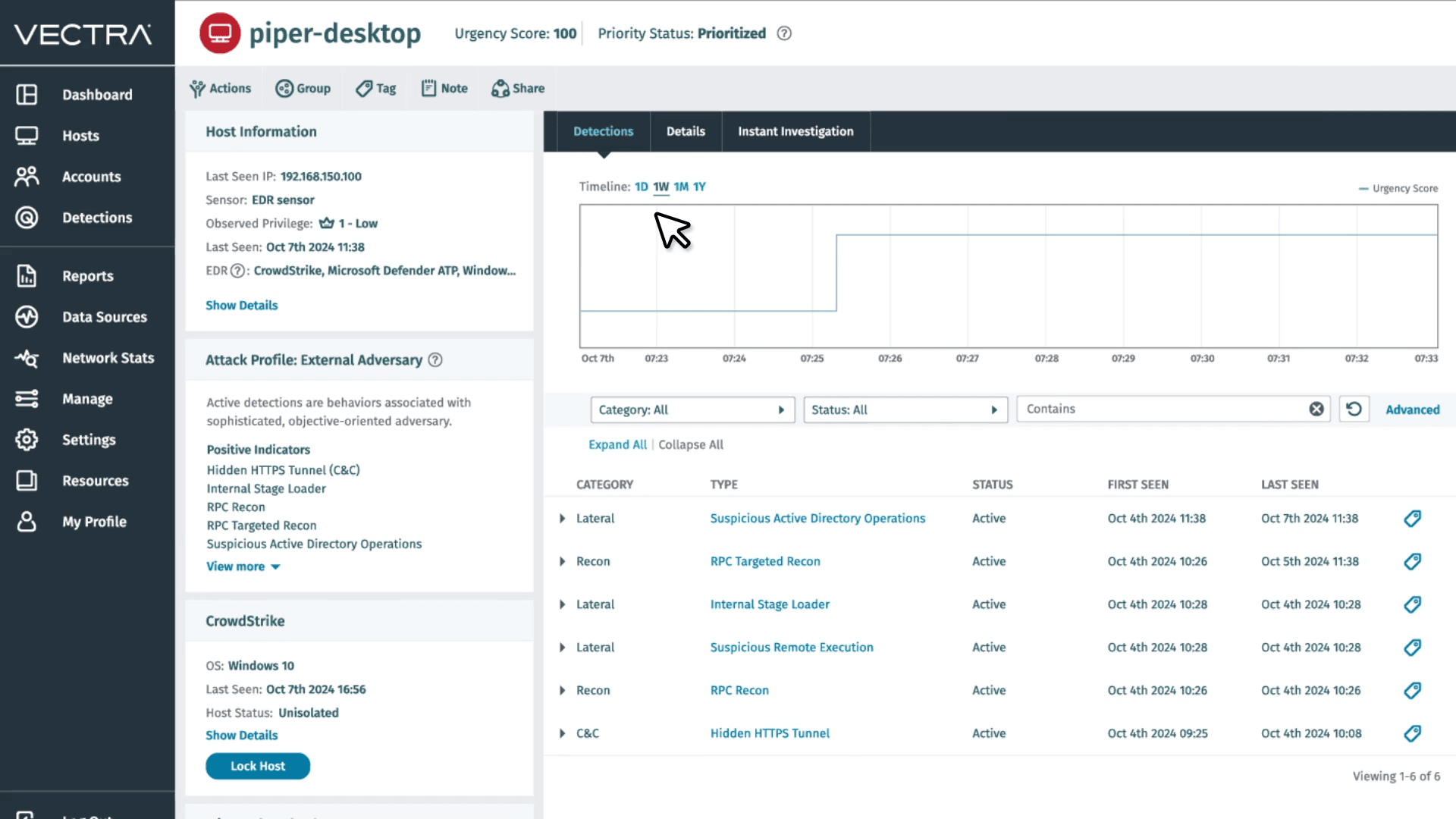The width and height of the screenshot is (1456, 819).
Task: Open Network Stats in the sidebar
Action: 108,358
